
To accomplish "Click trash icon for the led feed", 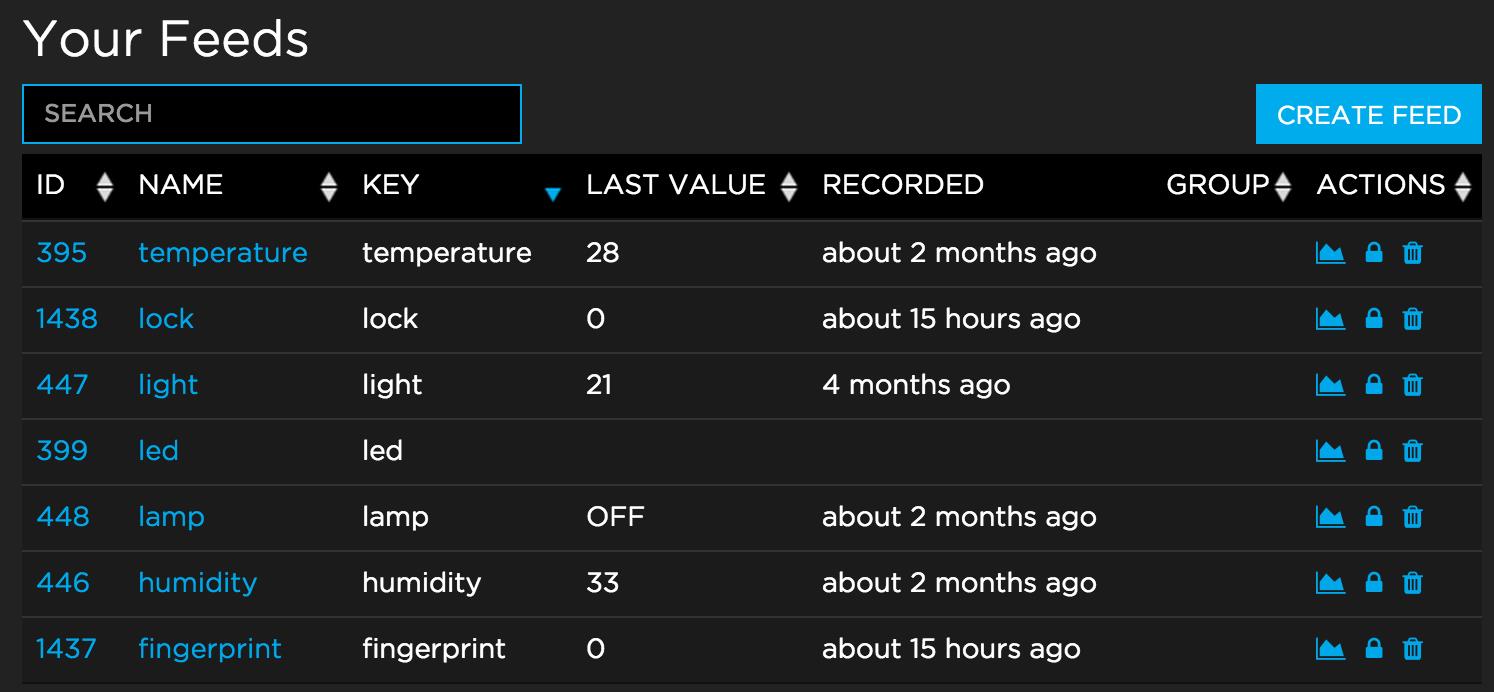I will point(1412,451).
